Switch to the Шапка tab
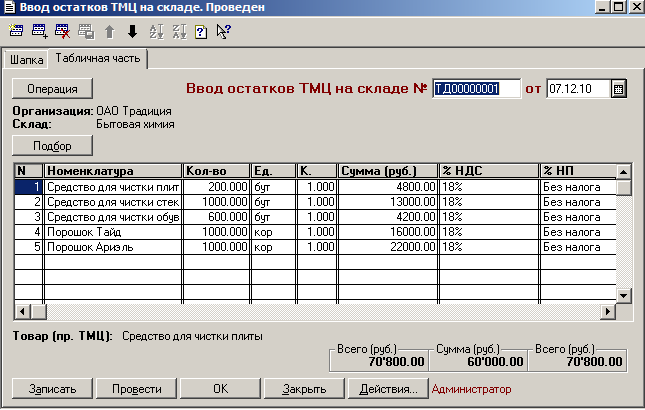Image resolution: width=645 pixels, height=410 pixels. pyautogui.click(x=27, y=60)
